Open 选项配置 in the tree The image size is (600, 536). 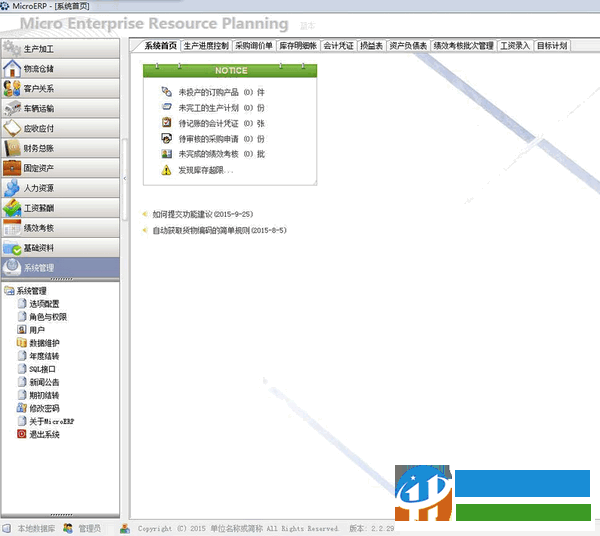[44, 304]
